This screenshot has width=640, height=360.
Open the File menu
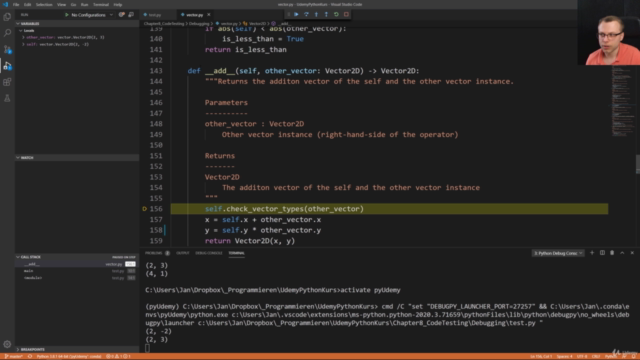16,4
